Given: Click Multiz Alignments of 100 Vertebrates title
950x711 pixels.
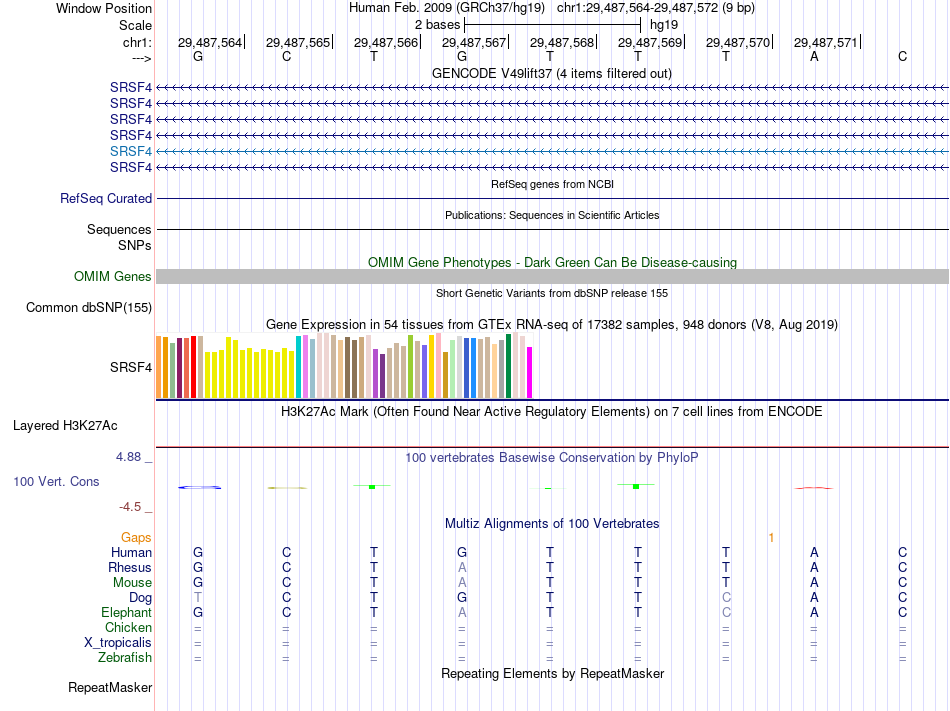Looking at the screenshot, I should coord(551,524).
